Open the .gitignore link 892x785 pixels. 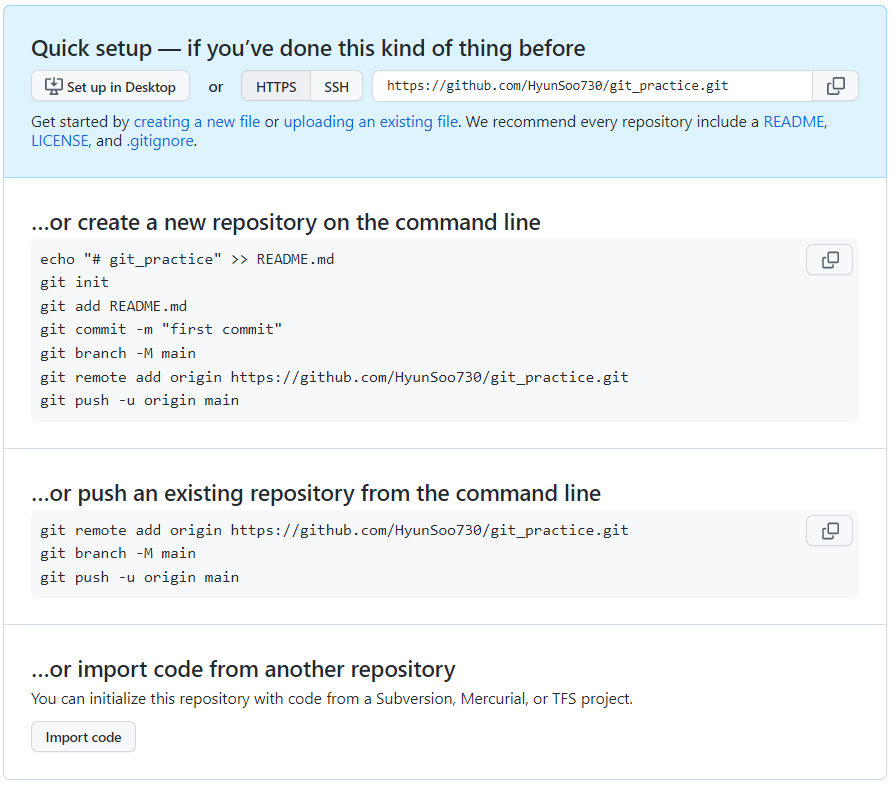point(160,141)
